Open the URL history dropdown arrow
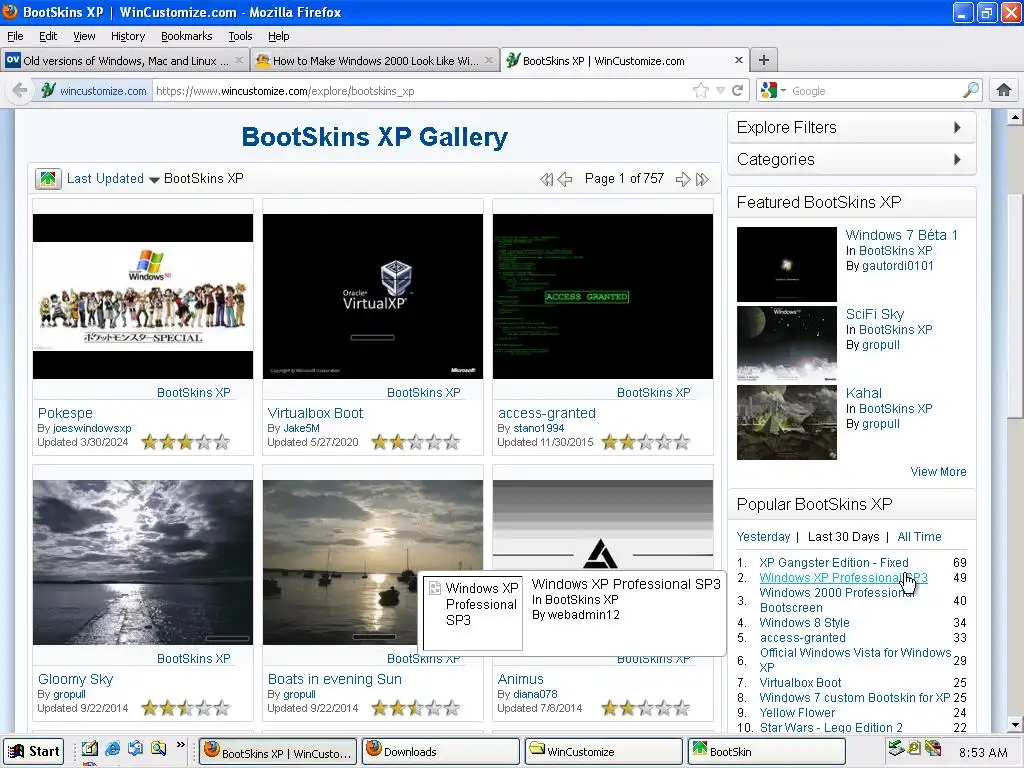The image size is (1024, 768). [x=720, y=90]
